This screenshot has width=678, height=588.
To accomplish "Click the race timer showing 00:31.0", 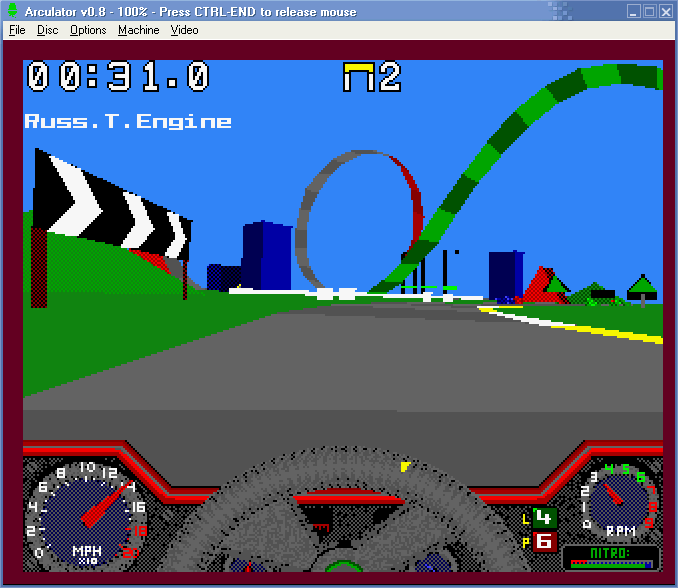I will click(x=118, y=77).
